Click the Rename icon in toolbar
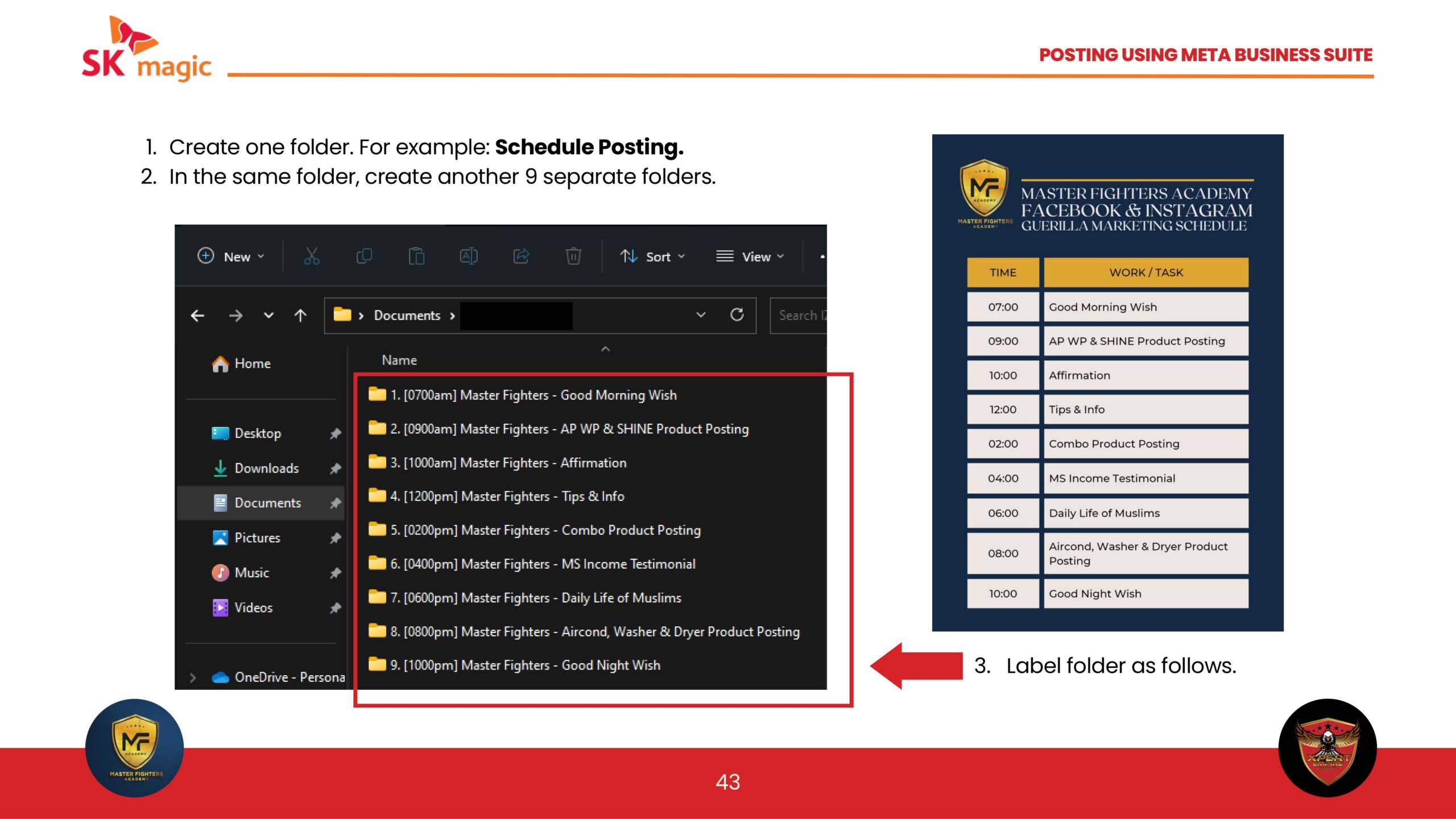This screenshot has width=1456, height=819. pos(469,257)
